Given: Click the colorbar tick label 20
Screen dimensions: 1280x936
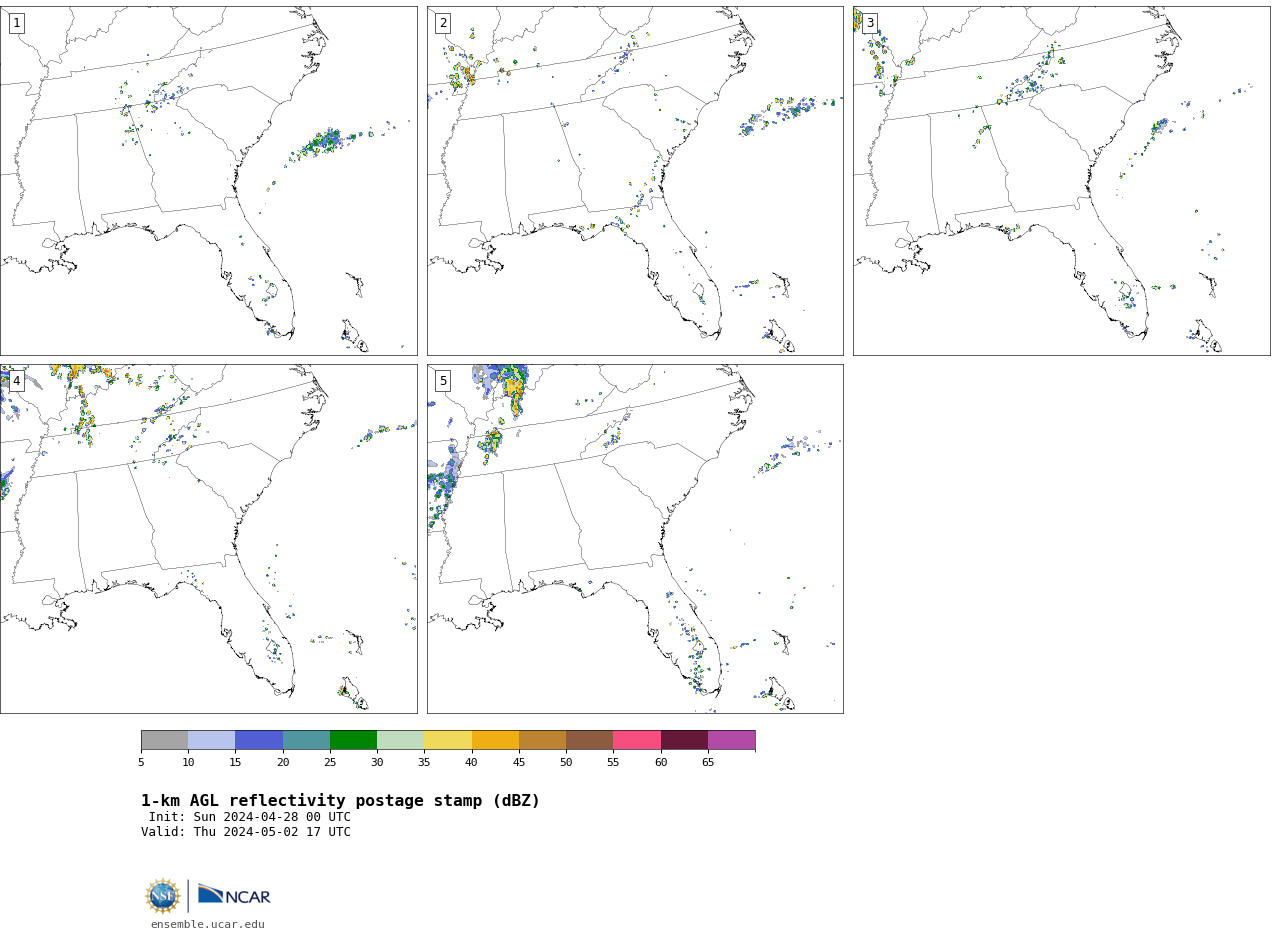Looking at the screenshot, I should click(x=283, y=763).
